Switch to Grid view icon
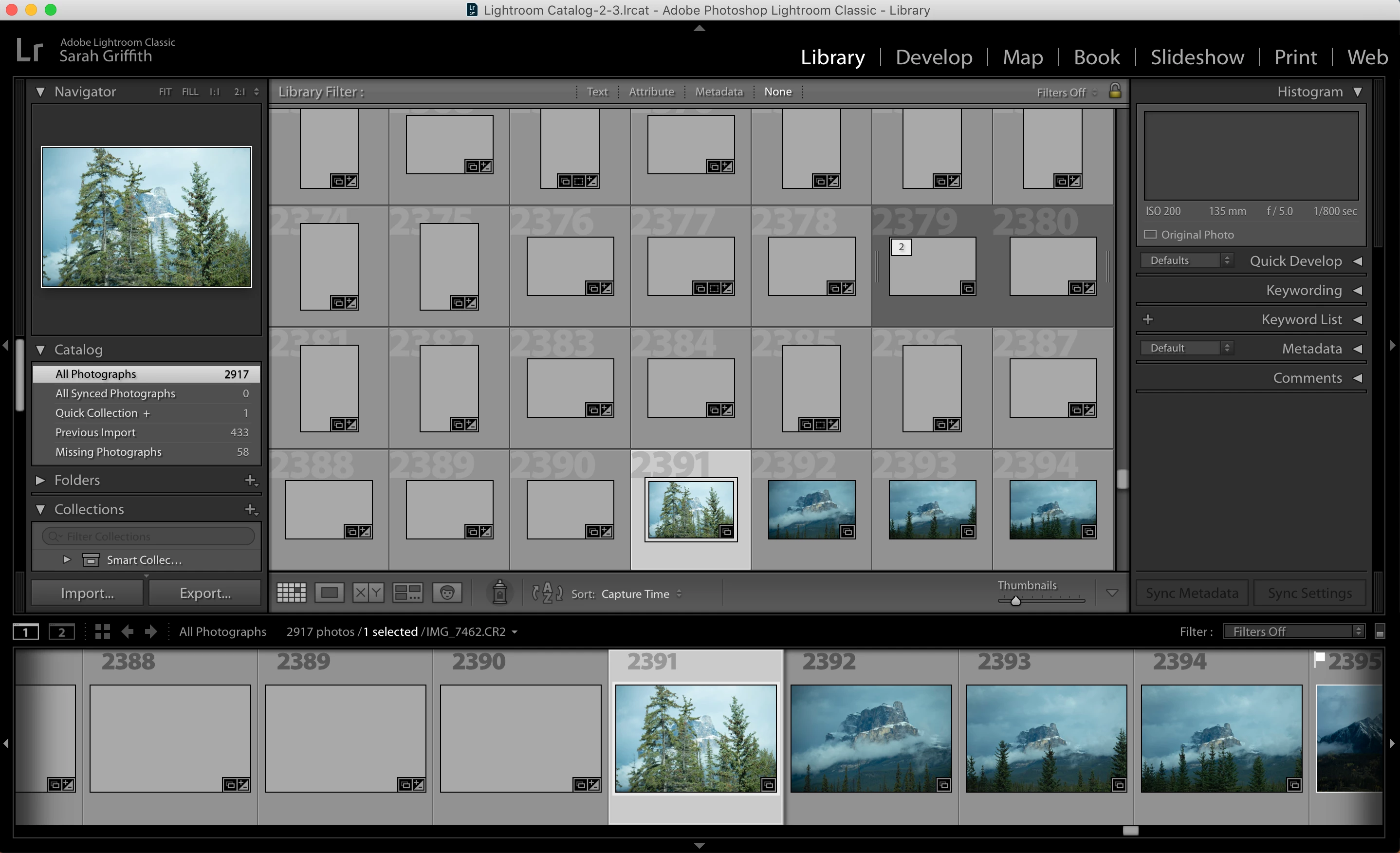This screenshot has width=1400, height=853. click(291, 593)
